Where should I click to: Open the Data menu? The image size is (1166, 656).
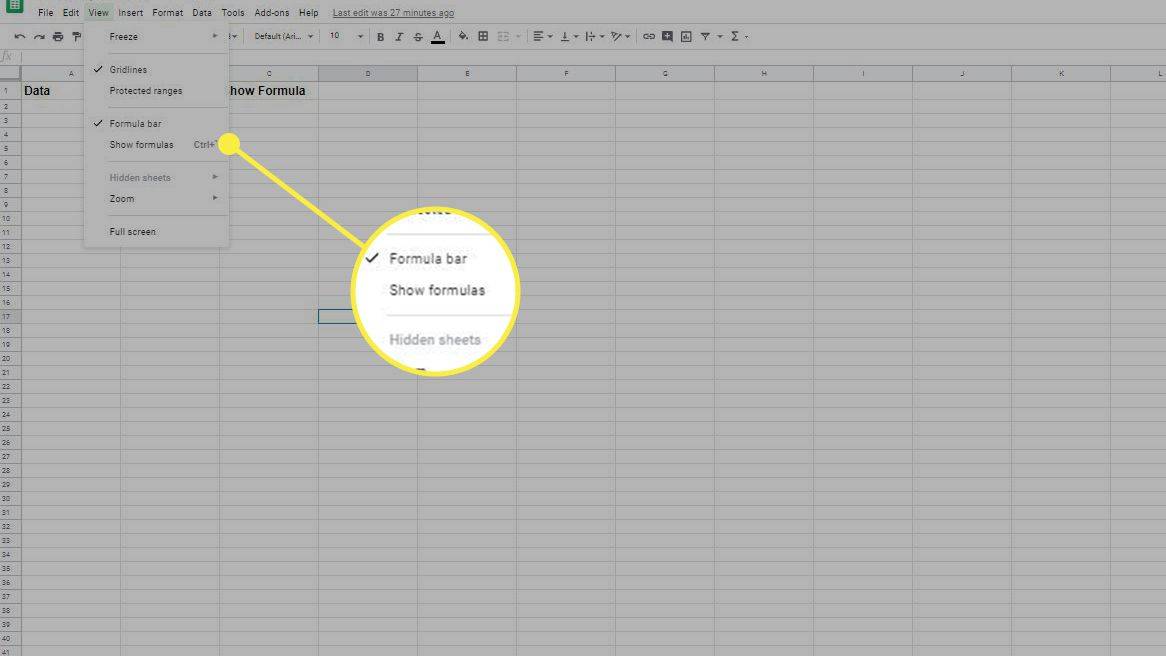click(x=201, y=12)
